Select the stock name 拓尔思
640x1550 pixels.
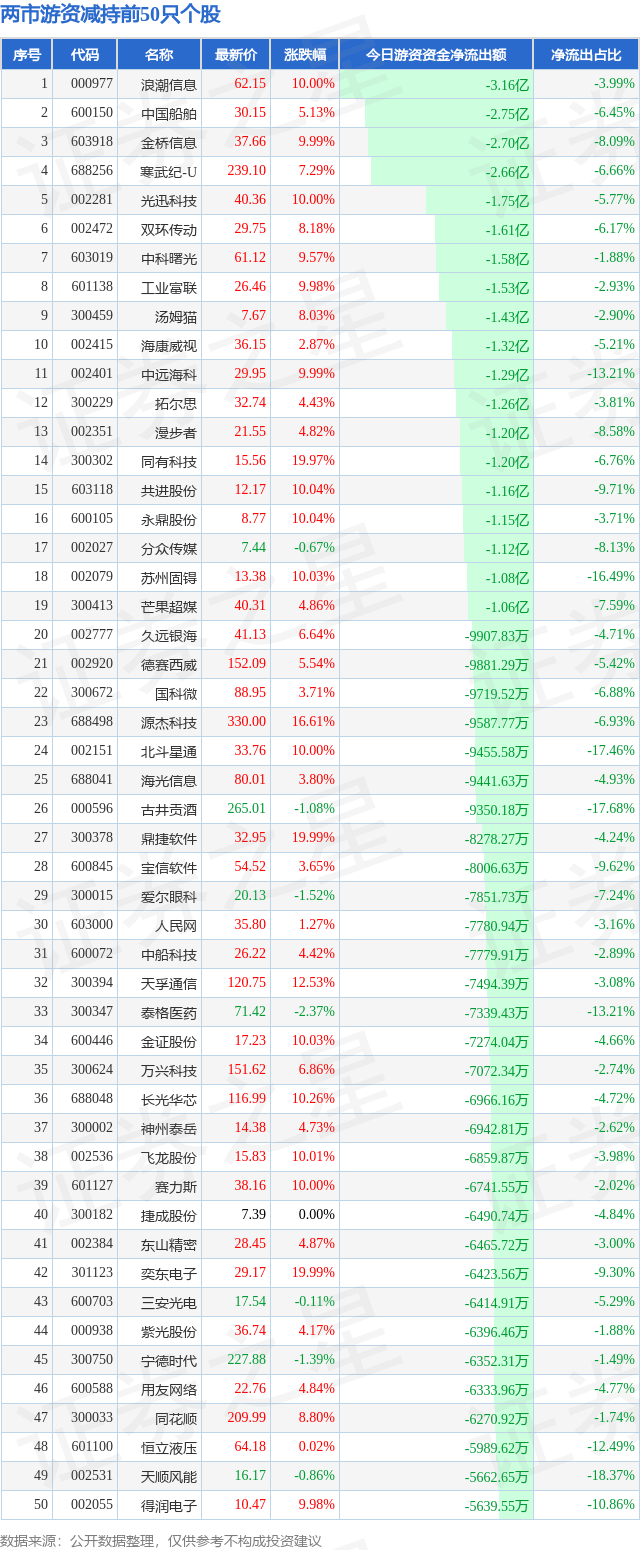[x=176, y=404]
